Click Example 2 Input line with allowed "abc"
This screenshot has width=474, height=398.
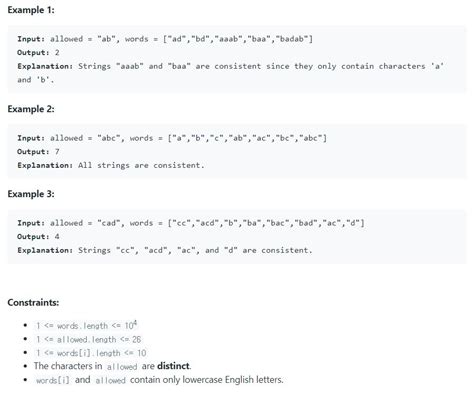[x=172, y=138]
